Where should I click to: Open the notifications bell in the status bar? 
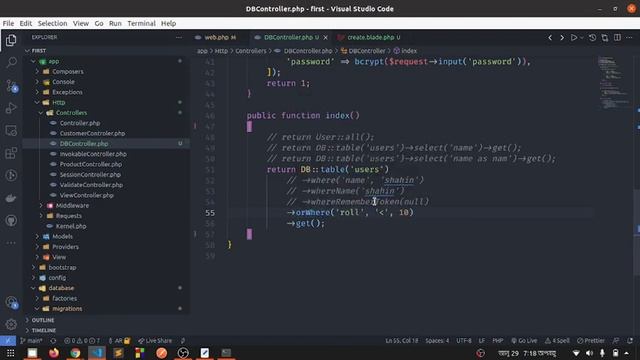click(630, 340)
